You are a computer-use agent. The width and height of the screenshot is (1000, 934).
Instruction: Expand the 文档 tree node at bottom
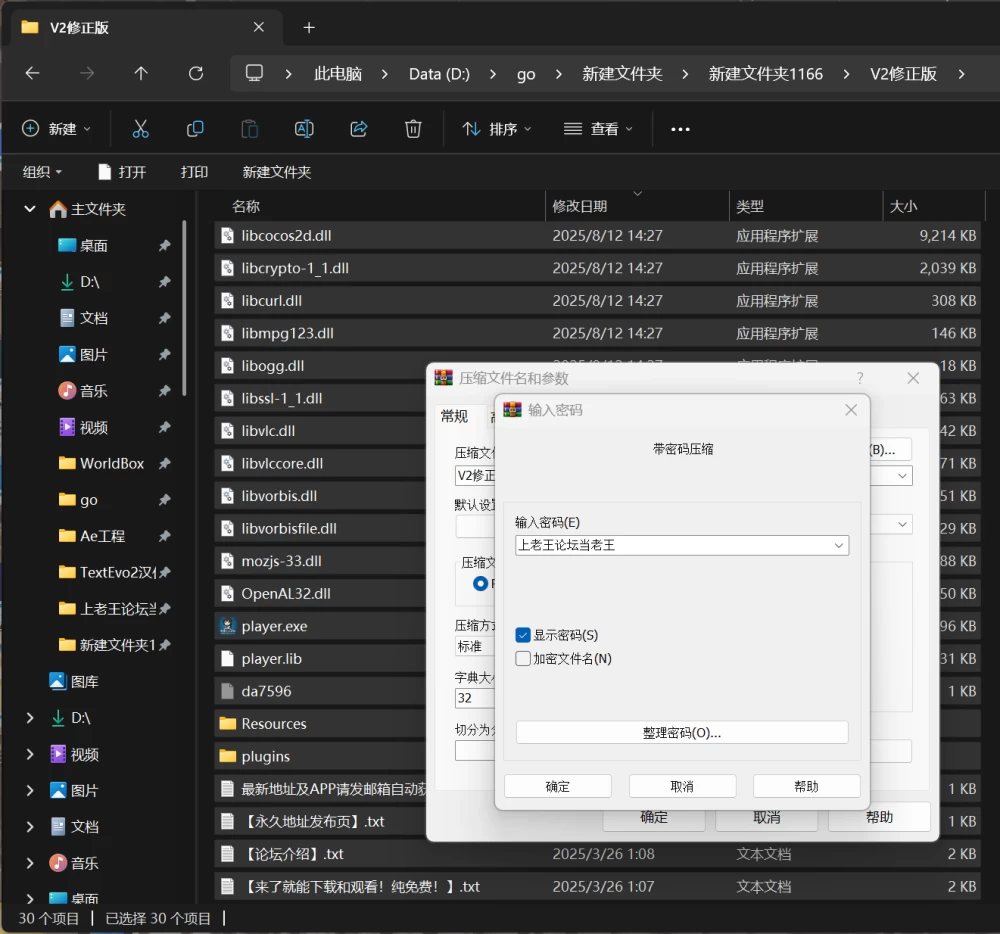(29, 827)
